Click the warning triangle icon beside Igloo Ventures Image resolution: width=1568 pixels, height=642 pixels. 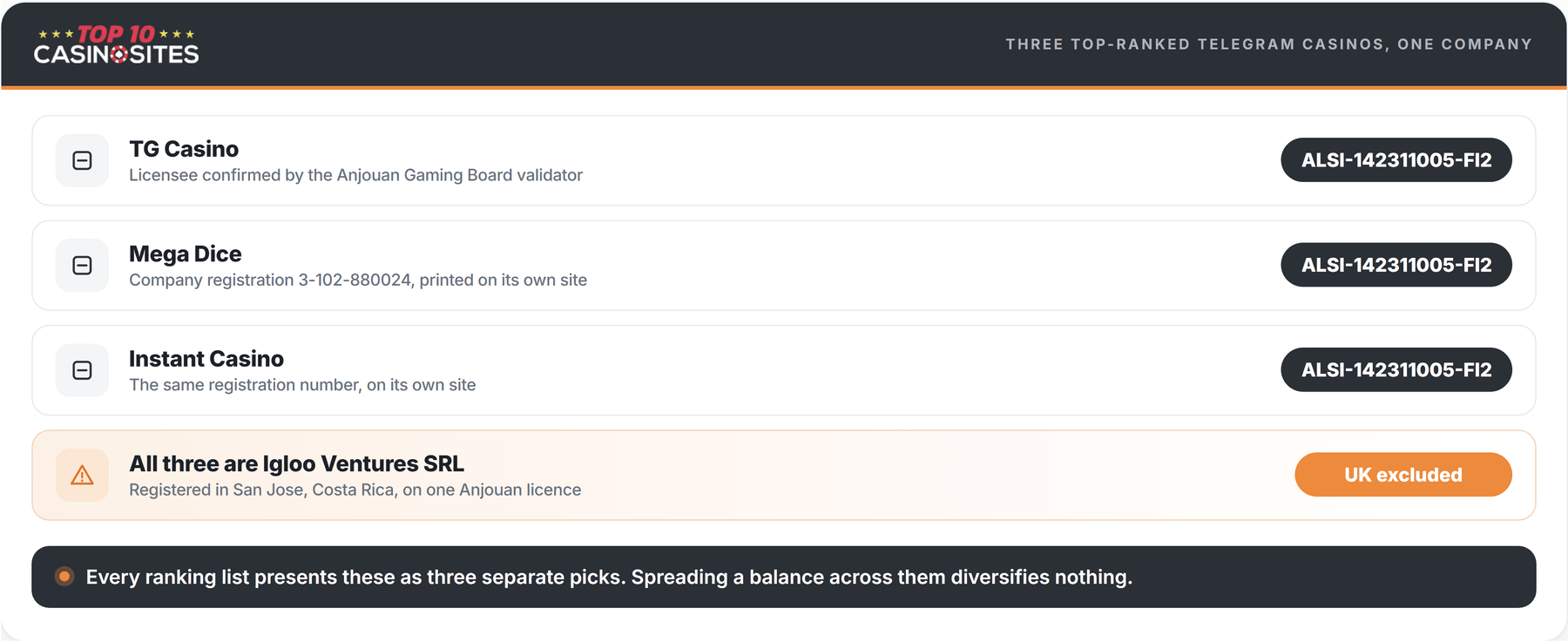point(82,476)
